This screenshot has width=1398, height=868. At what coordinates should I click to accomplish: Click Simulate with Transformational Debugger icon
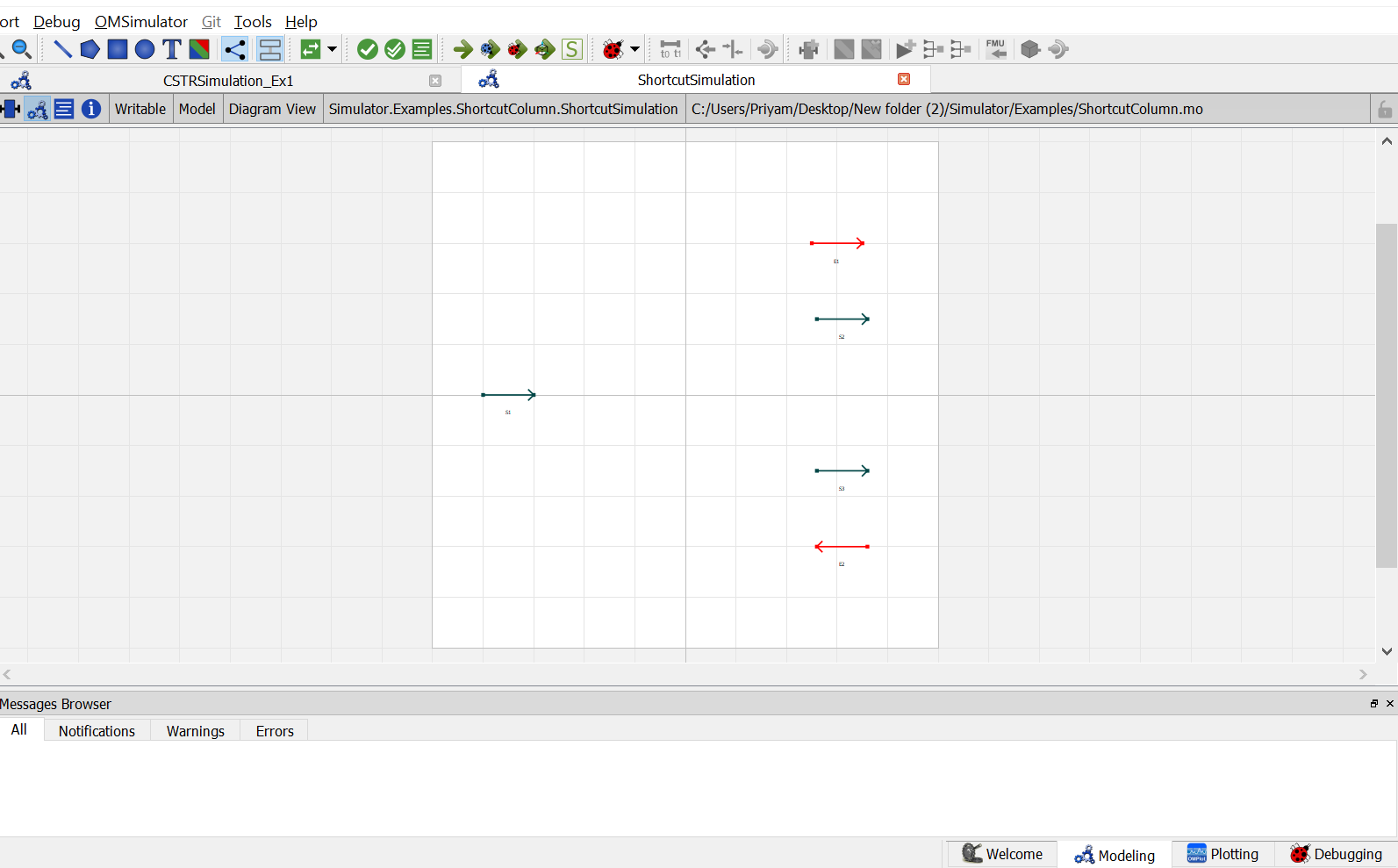click(x=491, y=49)
